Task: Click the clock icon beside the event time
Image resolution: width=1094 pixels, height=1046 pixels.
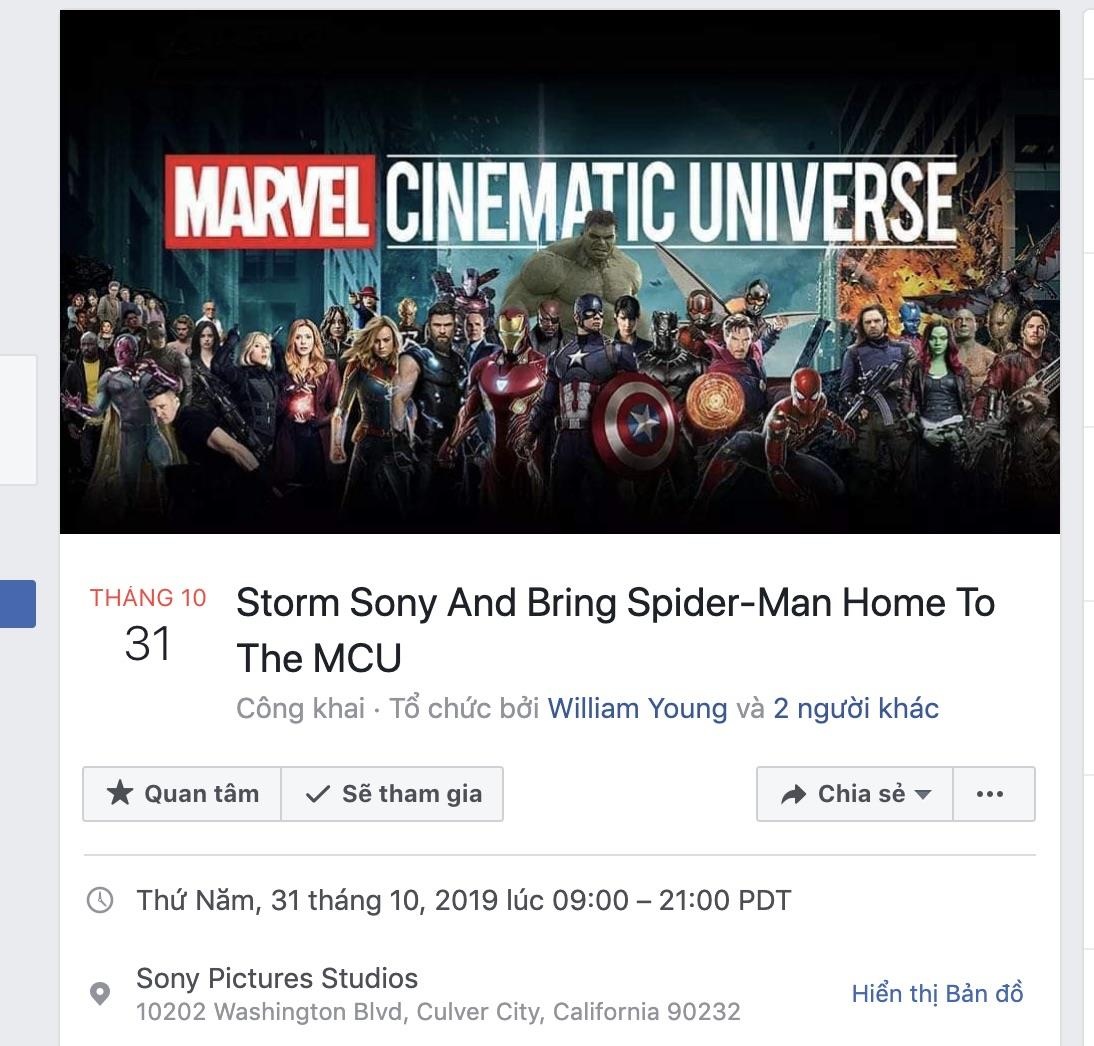Action: [x=100, y=900]
